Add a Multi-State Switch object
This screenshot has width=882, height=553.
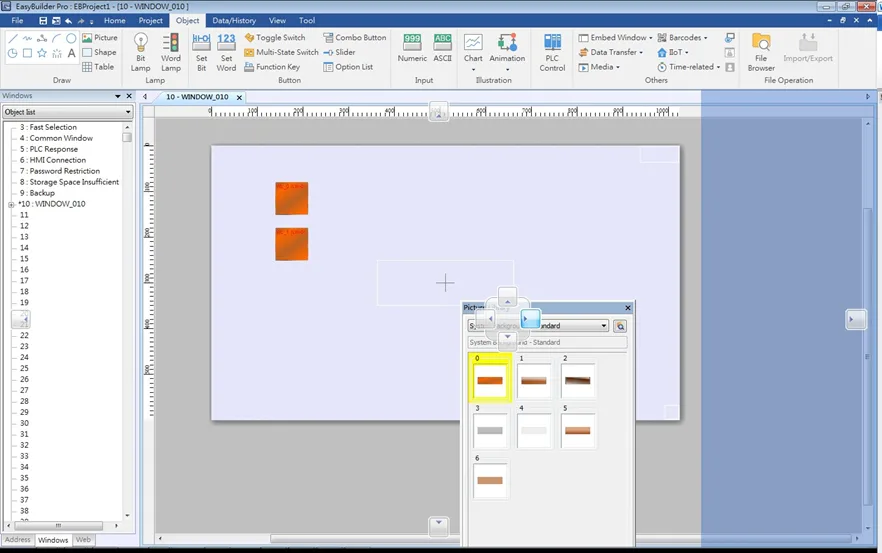pyautogui.click(x=281, y=52)
